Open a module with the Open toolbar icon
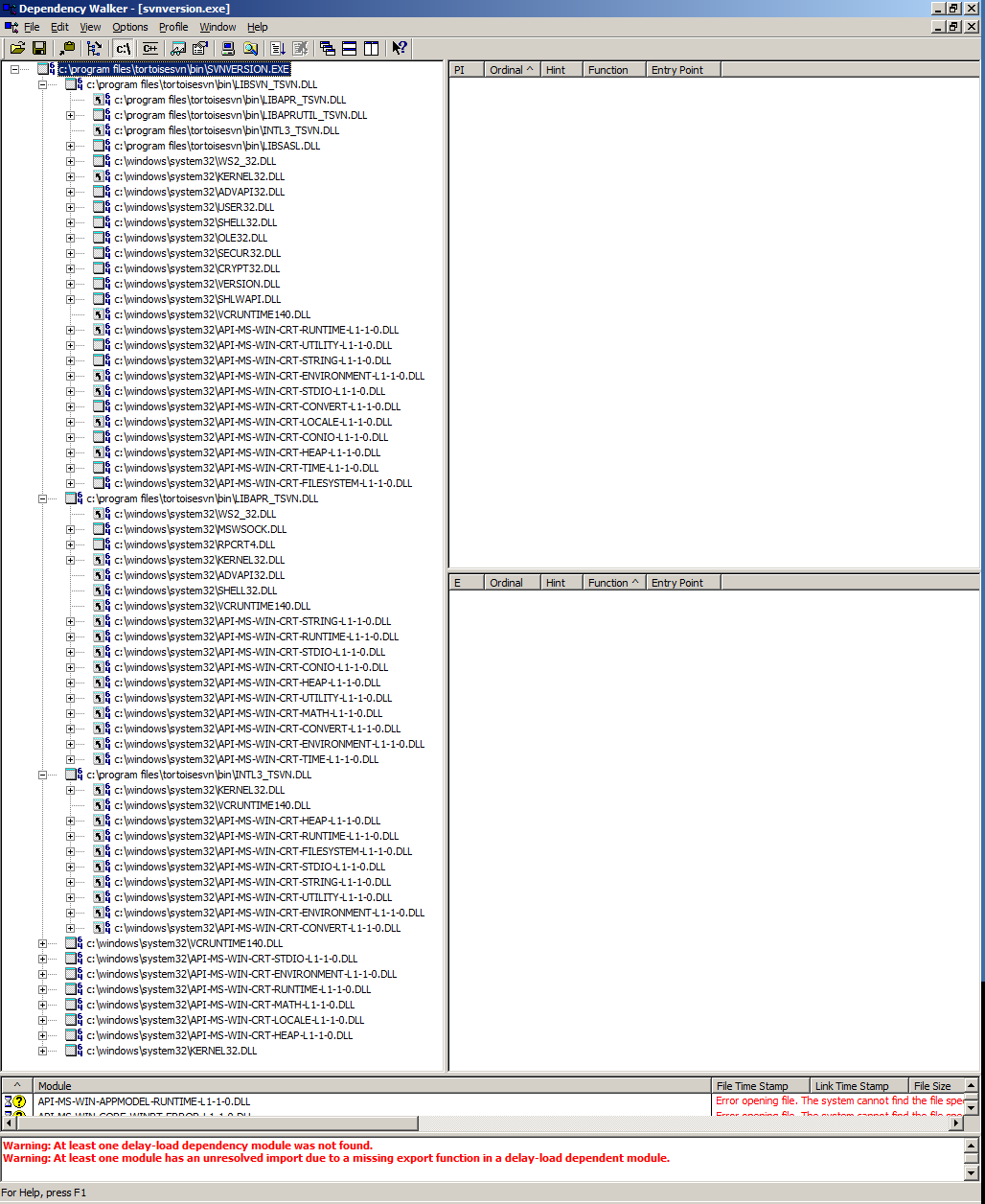The width and height of the screenshot is (985, 1204). click(x=17, y=48)
